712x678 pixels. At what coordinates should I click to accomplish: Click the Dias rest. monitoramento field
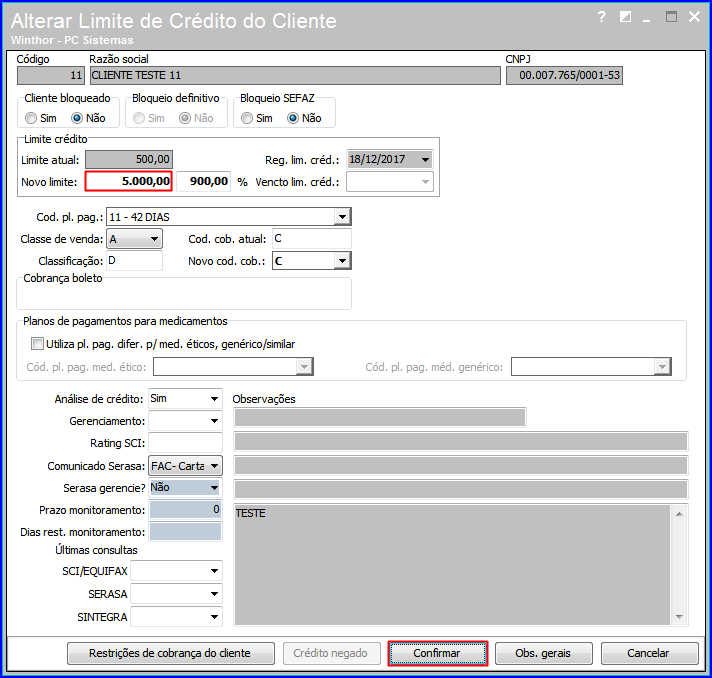click(185, 532)
